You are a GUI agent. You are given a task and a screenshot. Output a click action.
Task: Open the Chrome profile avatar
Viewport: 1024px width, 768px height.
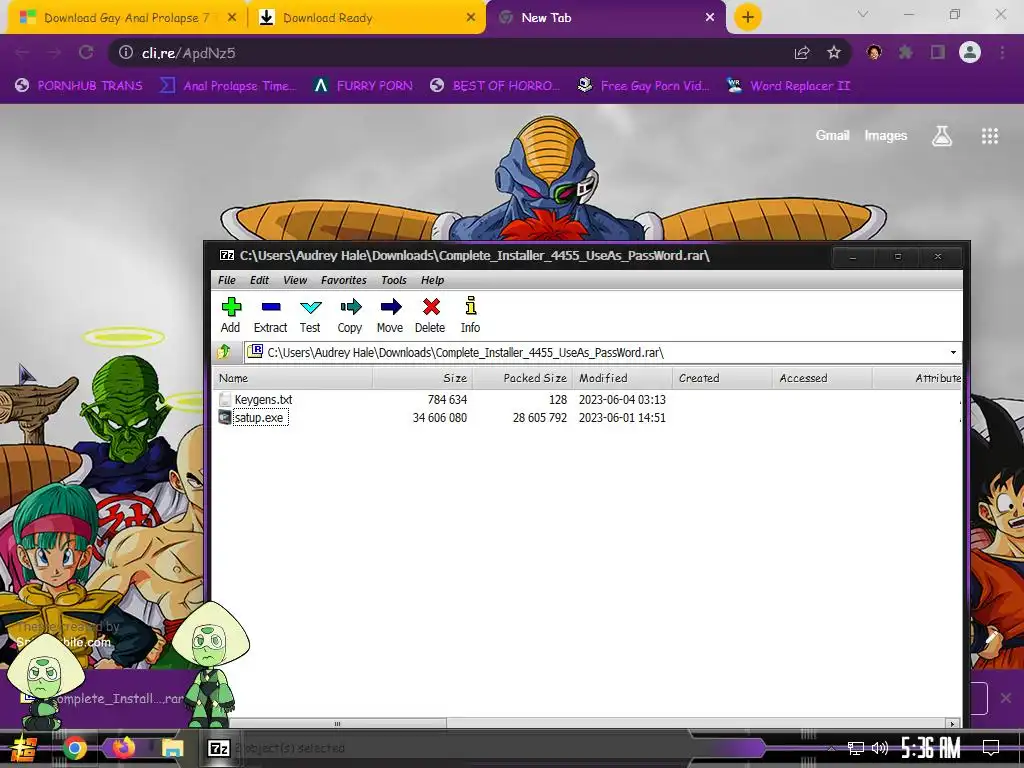click(970, 52)
